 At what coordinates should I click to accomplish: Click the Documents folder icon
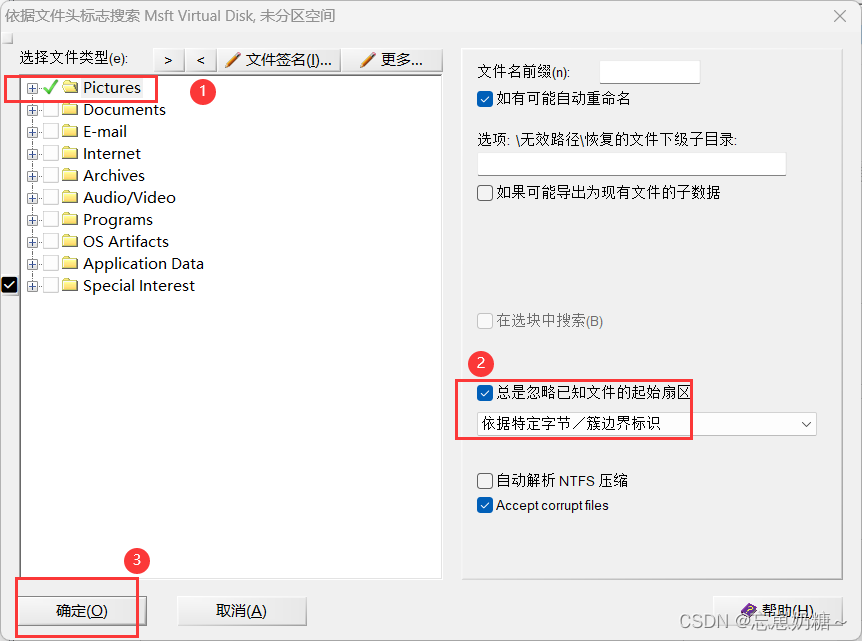[70, 109]
